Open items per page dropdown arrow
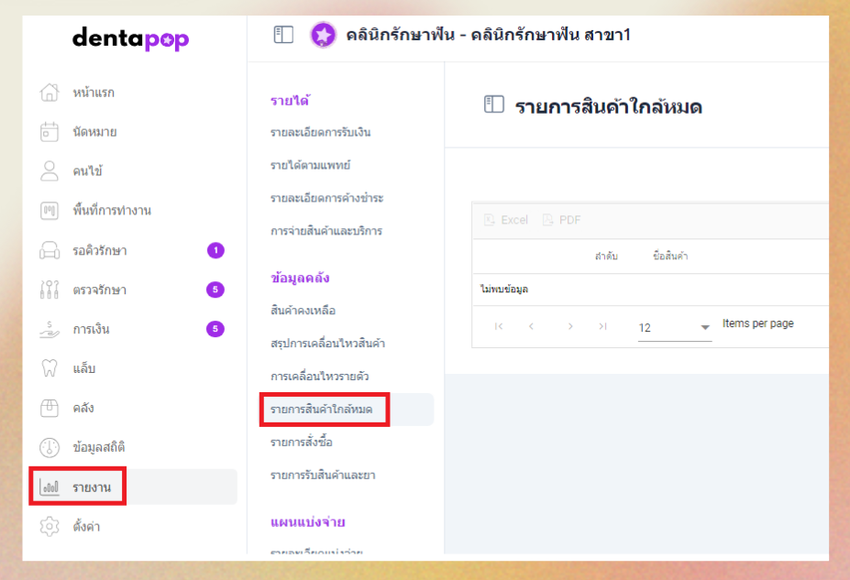Viewport: 850px width, 580px height. point(705,327)
